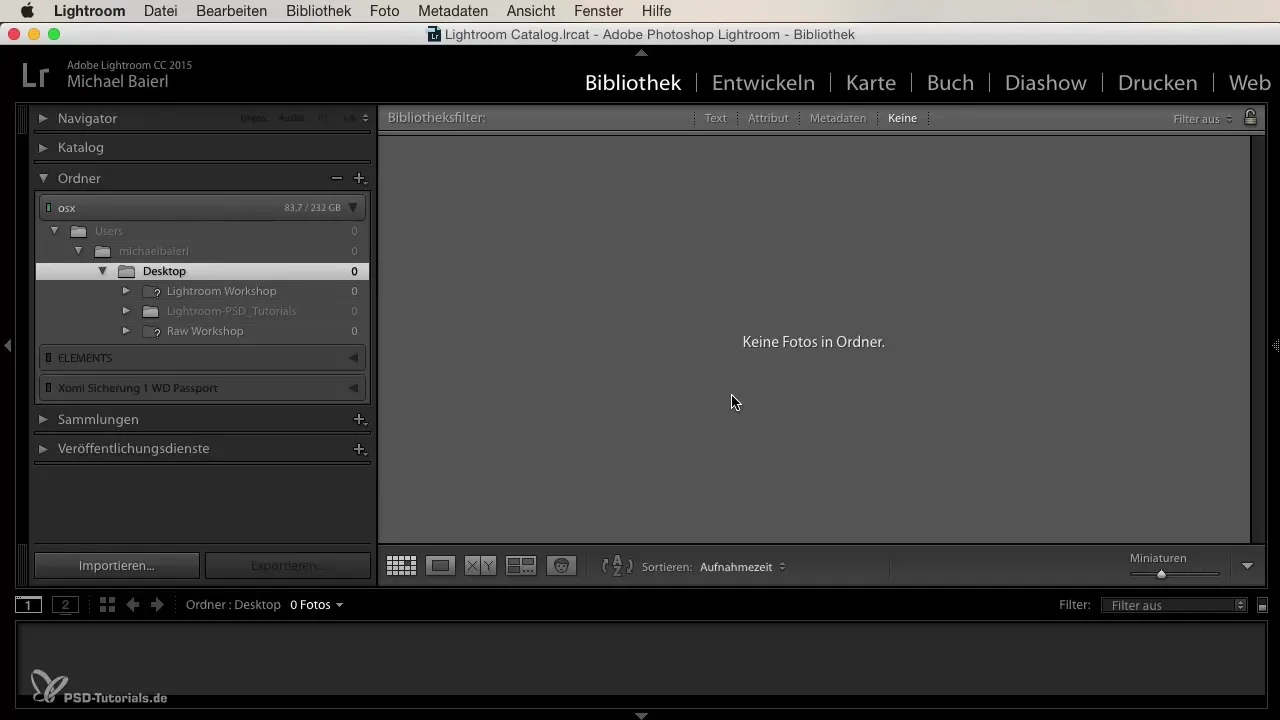1280x720 pixels.
Task: Expand the ELEMENTS volume
Action: click(x=353, y=358)
